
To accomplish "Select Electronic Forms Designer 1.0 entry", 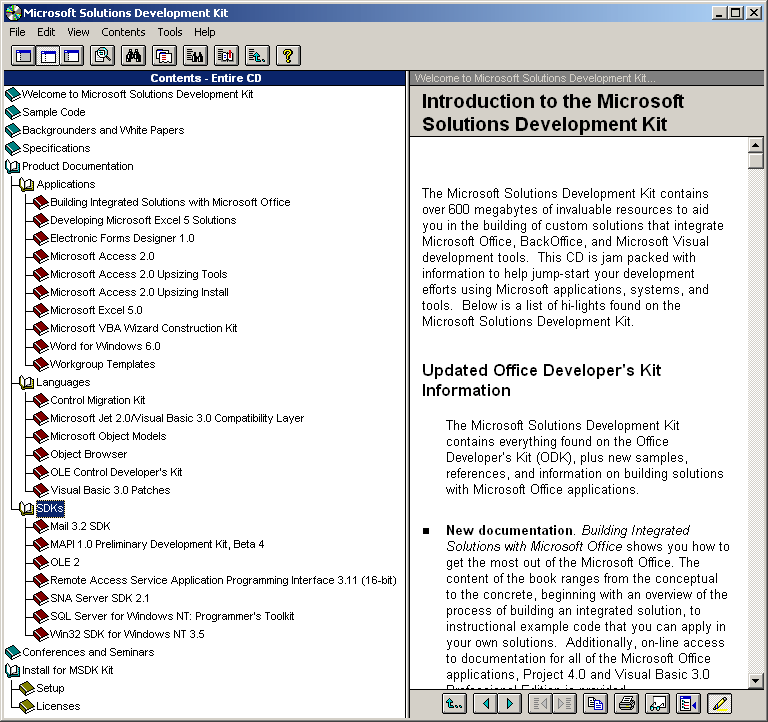I will tap(122, 238).
